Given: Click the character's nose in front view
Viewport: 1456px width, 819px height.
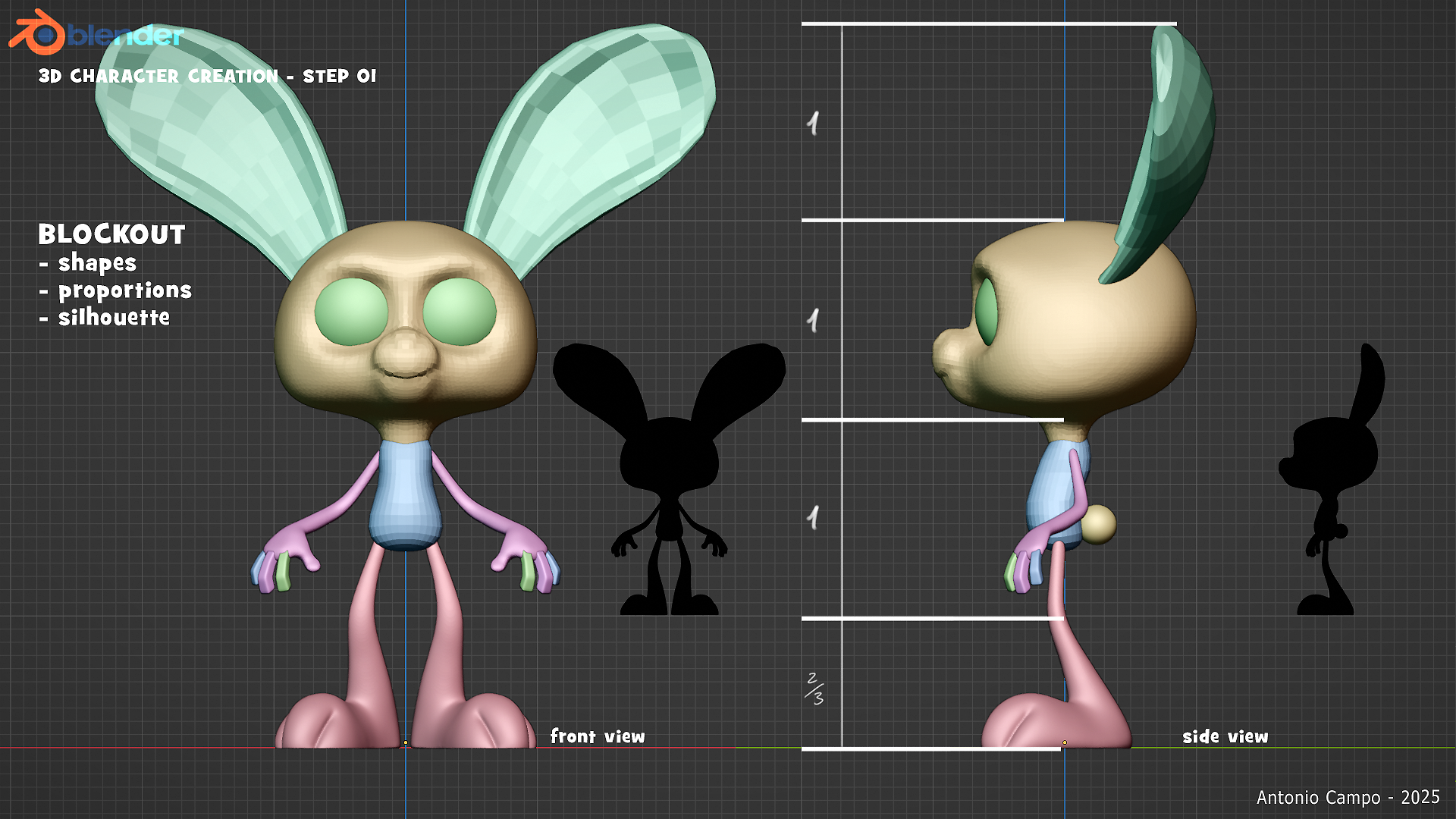Looking at the screenshot, I should (x=406, y=350).
